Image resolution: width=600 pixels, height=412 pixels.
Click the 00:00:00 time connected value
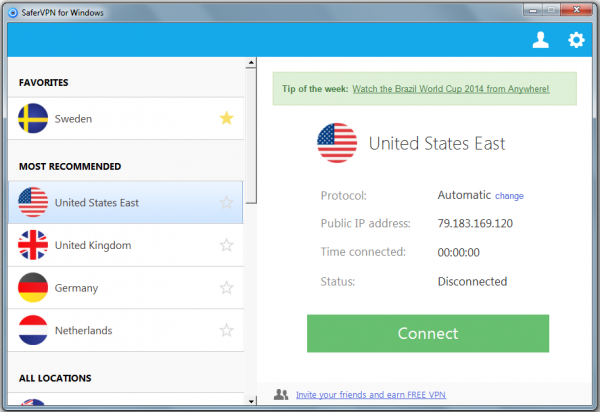coord(458,252)
